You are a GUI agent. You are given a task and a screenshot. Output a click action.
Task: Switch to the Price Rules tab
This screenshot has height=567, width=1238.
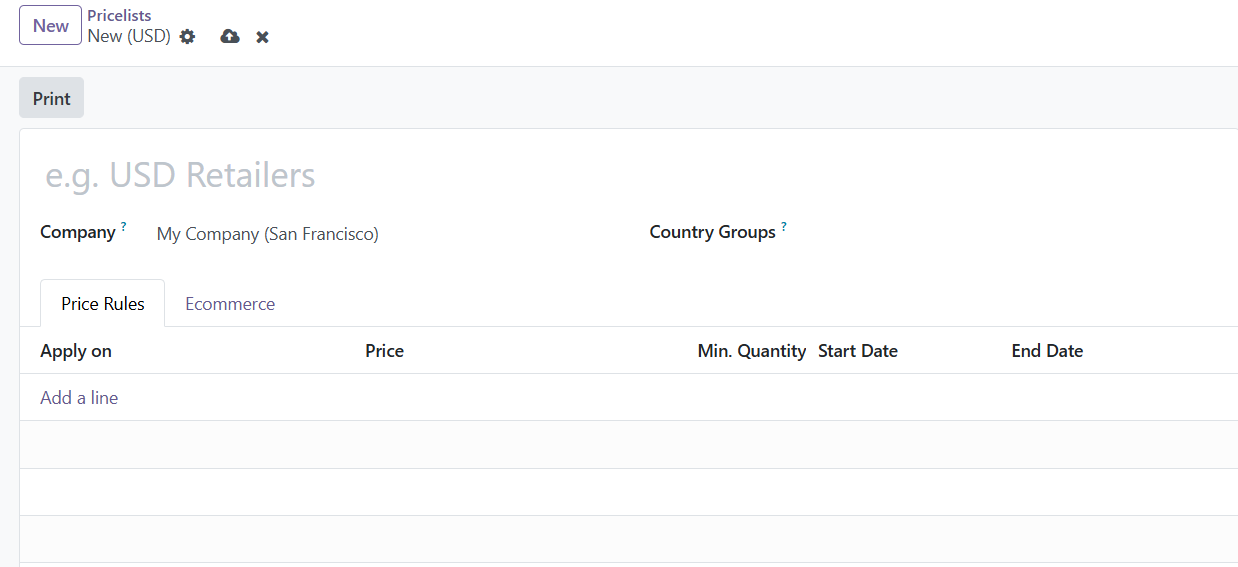tap(102, 304)
